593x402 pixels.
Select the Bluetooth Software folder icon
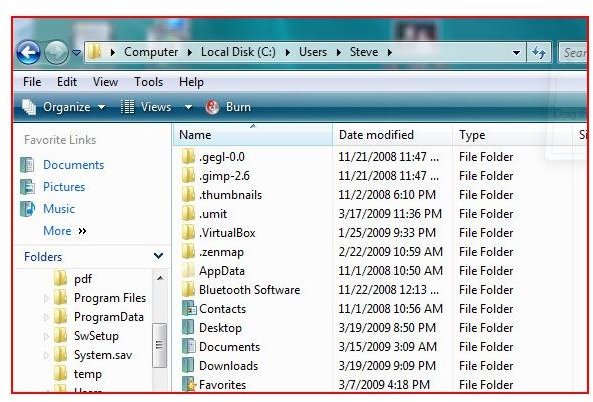pyautogui.click(x=188, y=289)
